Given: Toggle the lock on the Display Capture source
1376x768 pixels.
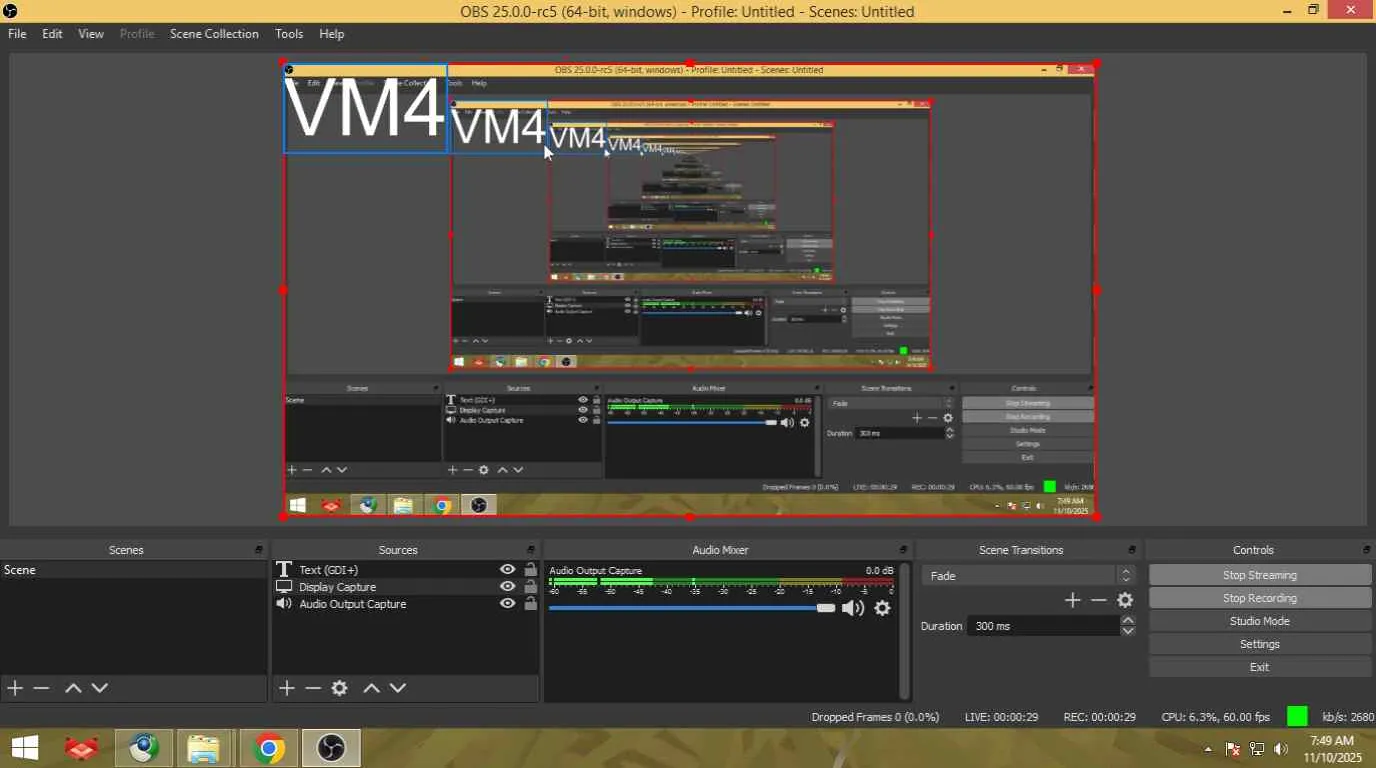Looking at the screenshot, I should [x=530, y=587].
